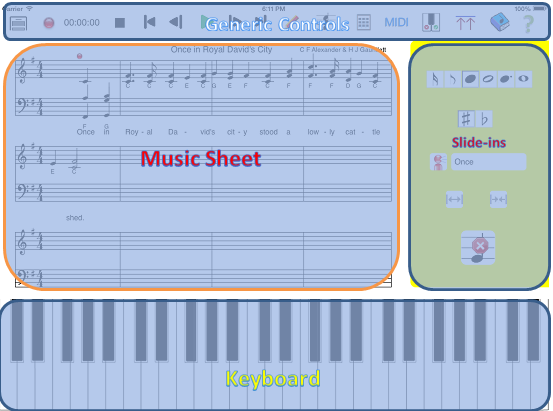Select the dotted quarter note duration
Image resolution: width=553 pixels, height=411 pixels.
pos(506,79)
